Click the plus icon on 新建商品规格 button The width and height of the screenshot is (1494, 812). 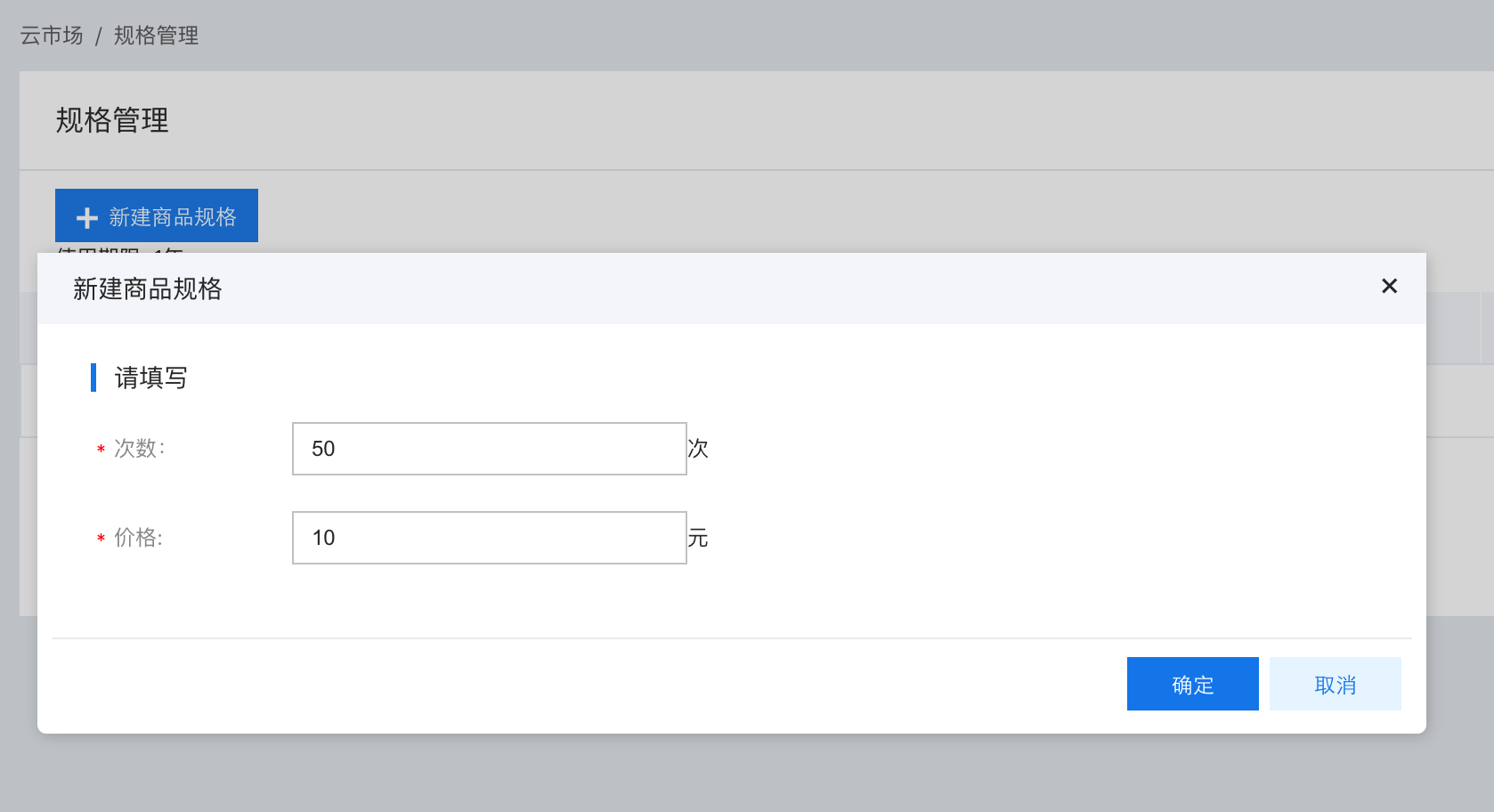click(87, 217)
